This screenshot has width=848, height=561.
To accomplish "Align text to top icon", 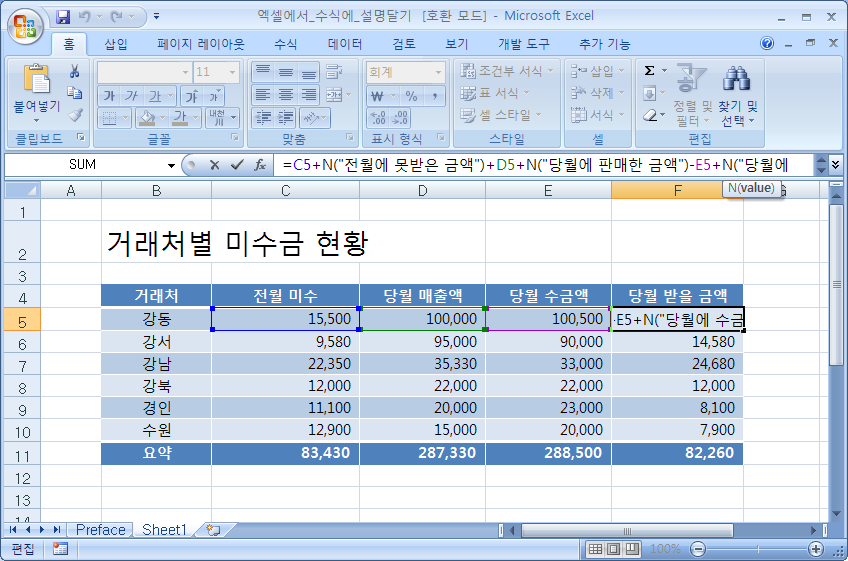I will click(262, 71).
